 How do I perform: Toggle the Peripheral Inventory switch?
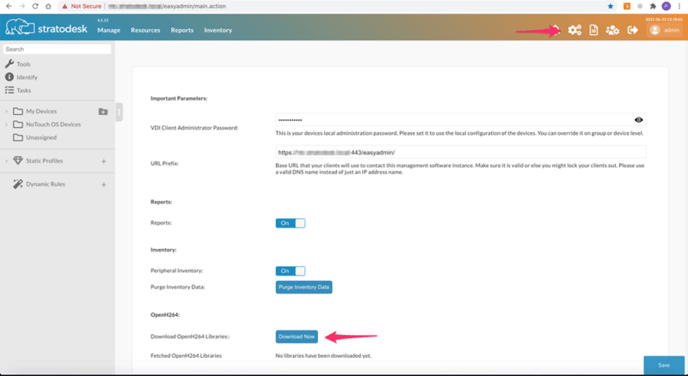pos(290,271)
